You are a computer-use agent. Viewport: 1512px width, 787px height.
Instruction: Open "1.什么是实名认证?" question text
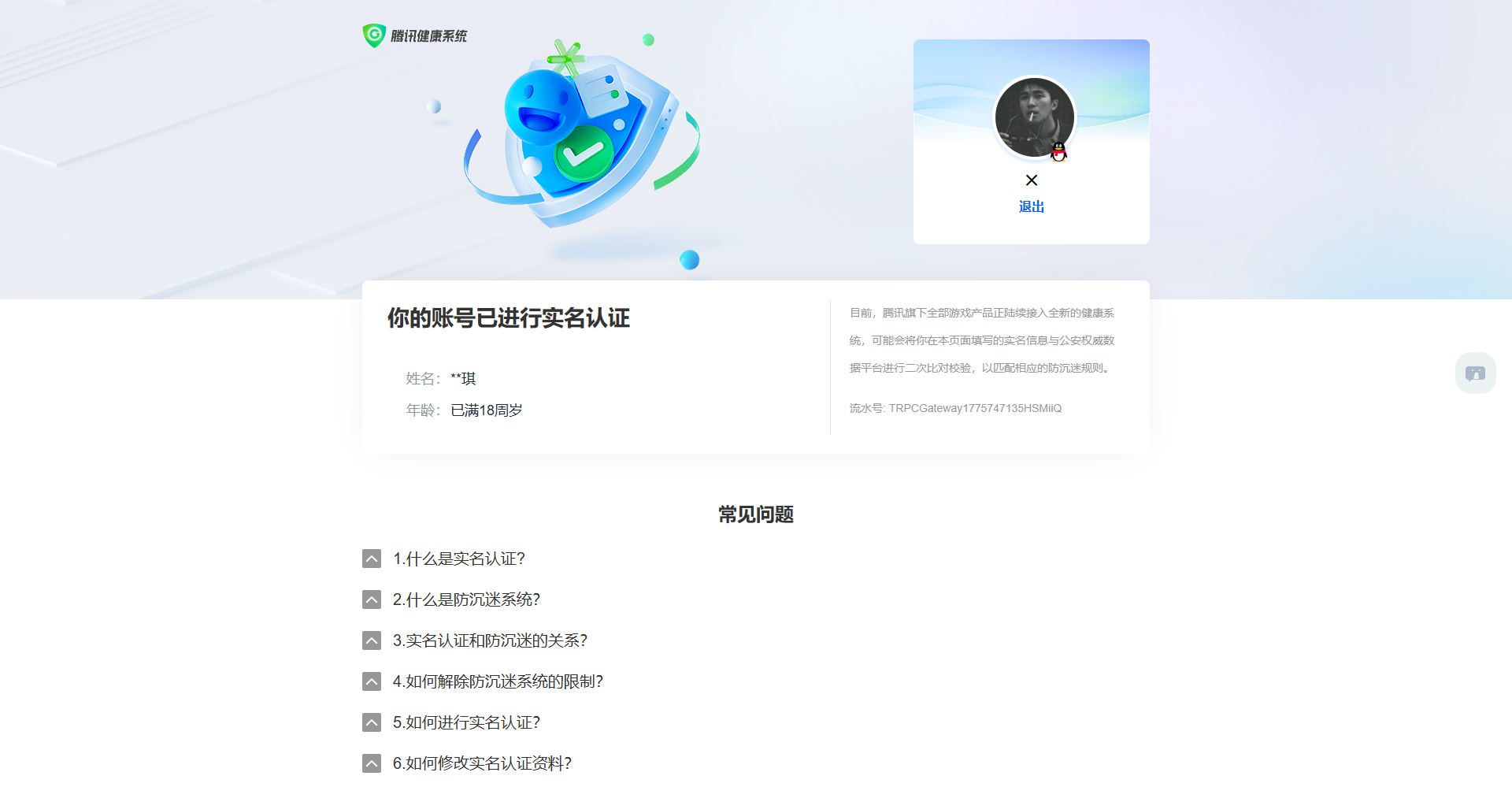point(459,559)
